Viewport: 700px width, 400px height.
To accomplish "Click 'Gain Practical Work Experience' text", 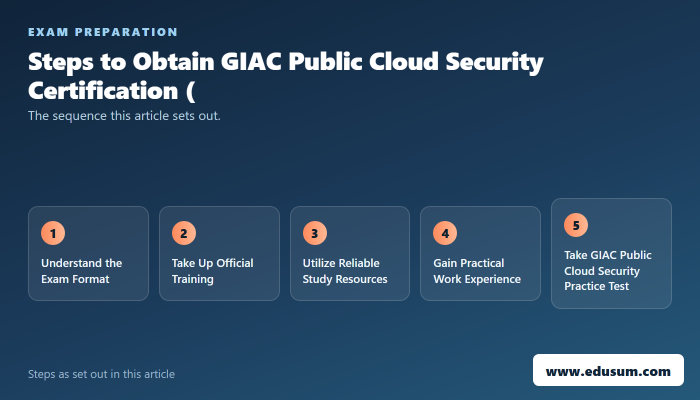I will tap(477, 271).
